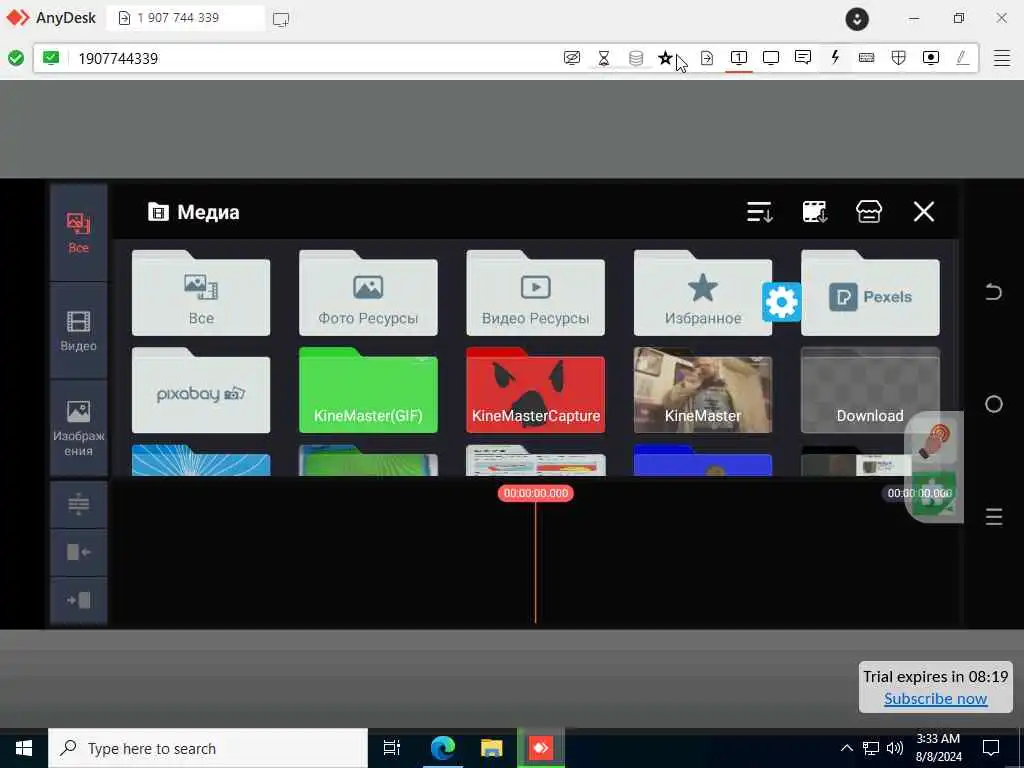Viewport: 1024px width, 768px height.
Task: Click the jump to end timeline icon
Action: point(78,600)
